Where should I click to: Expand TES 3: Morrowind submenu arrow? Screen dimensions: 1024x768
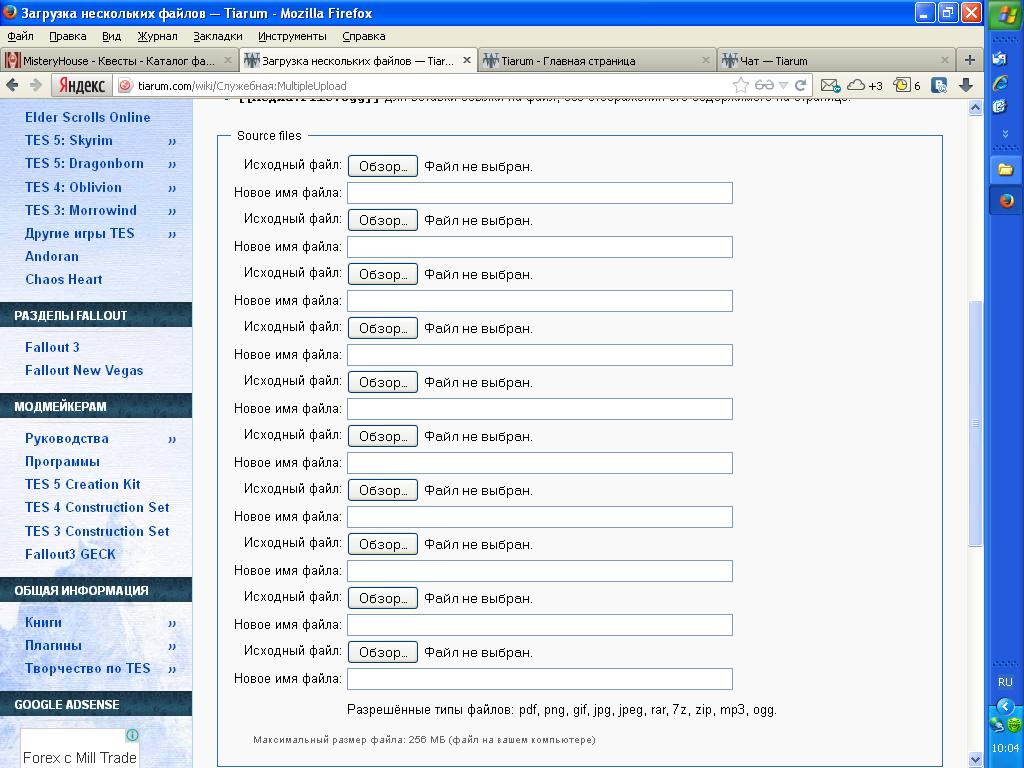tap(172, 211)
